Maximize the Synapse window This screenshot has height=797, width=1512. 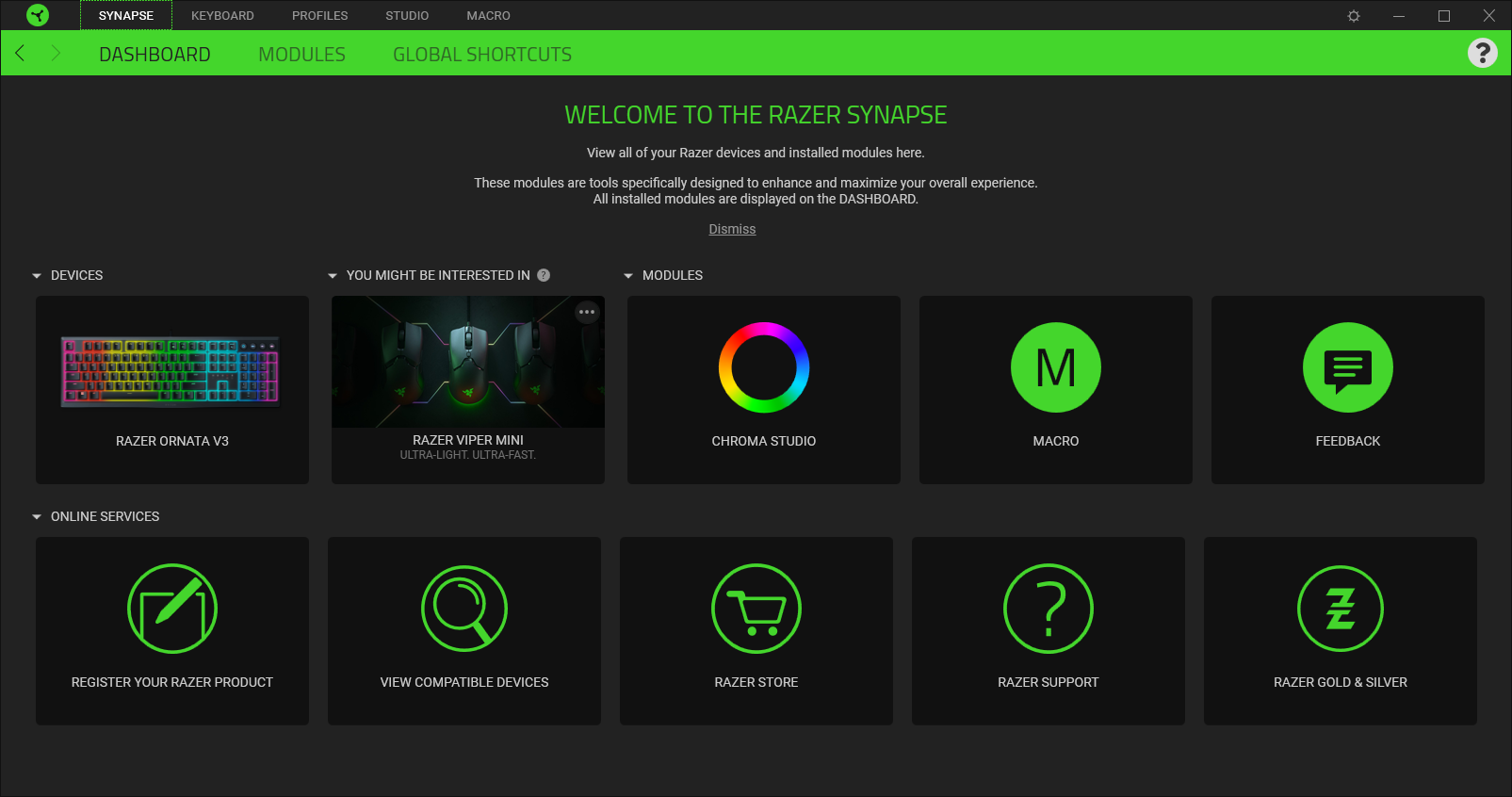(1444, 16)
